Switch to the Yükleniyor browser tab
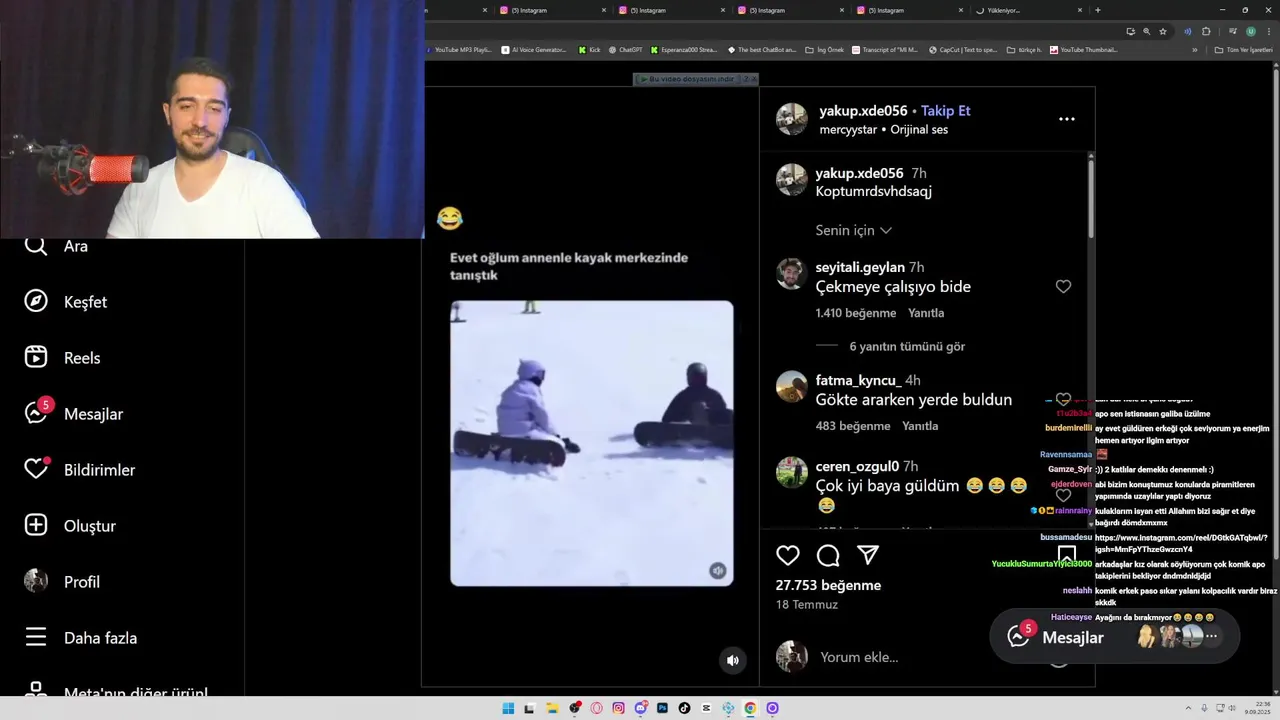 coord(1030,10)
